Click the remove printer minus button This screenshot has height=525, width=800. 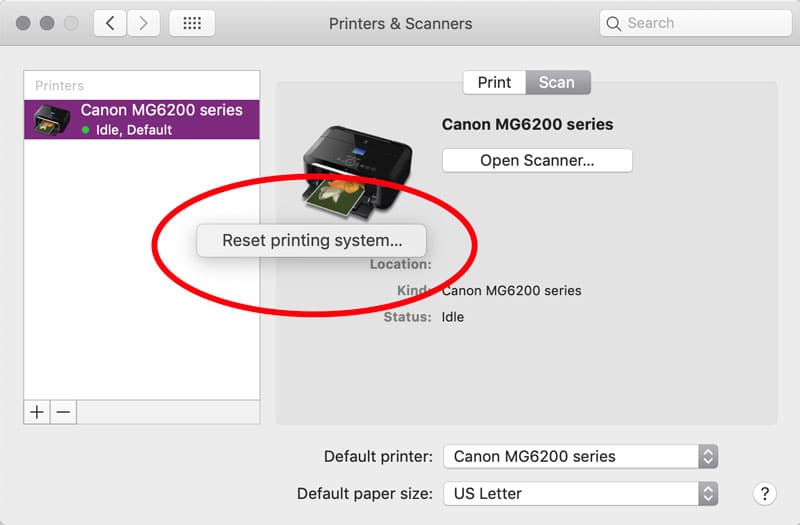(x=63, y=412)
